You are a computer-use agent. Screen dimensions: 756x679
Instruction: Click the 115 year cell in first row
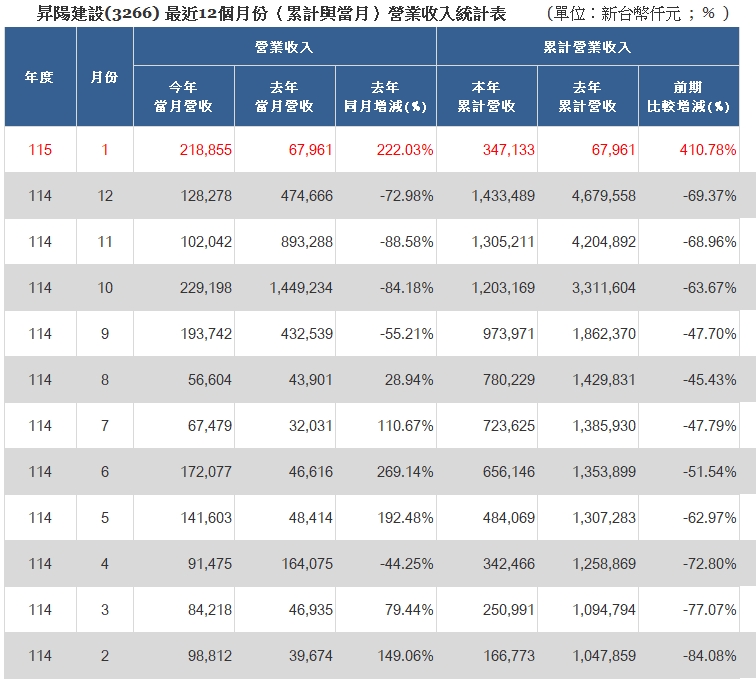tap(40, 150)
